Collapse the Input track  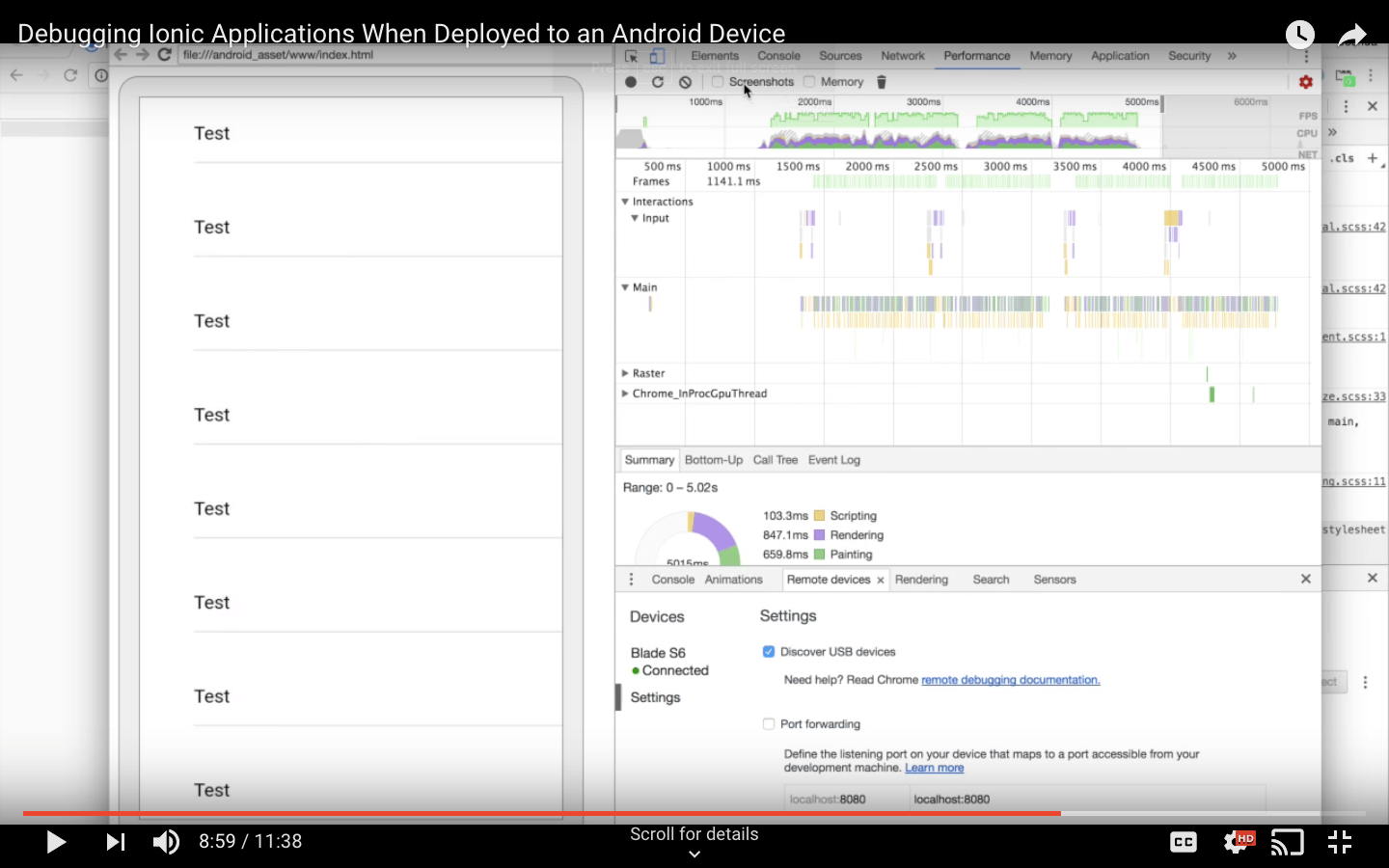635,218
